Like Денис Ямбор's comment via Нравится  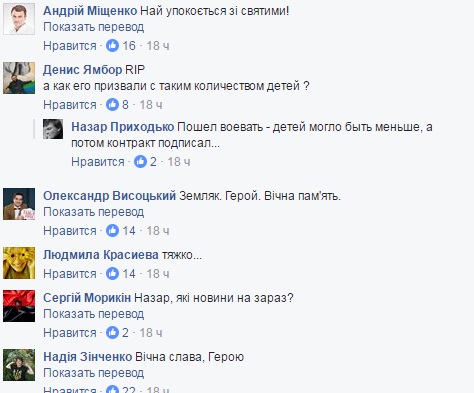click(x=70, y=105)
